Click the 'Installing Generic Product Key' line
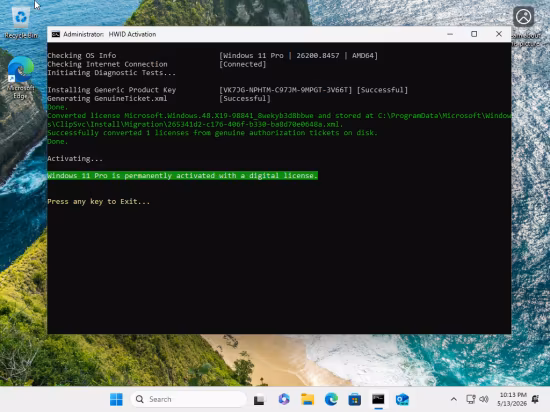 coord(112,90)
